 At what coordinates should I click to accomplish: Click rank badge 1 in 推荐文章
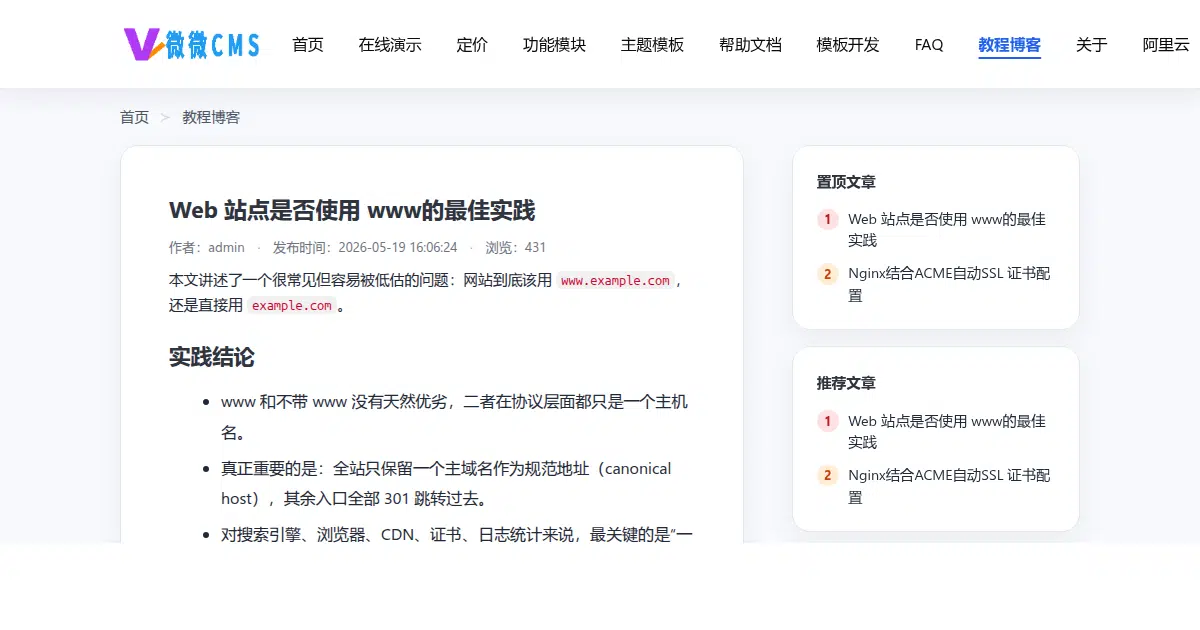point(827,421)
